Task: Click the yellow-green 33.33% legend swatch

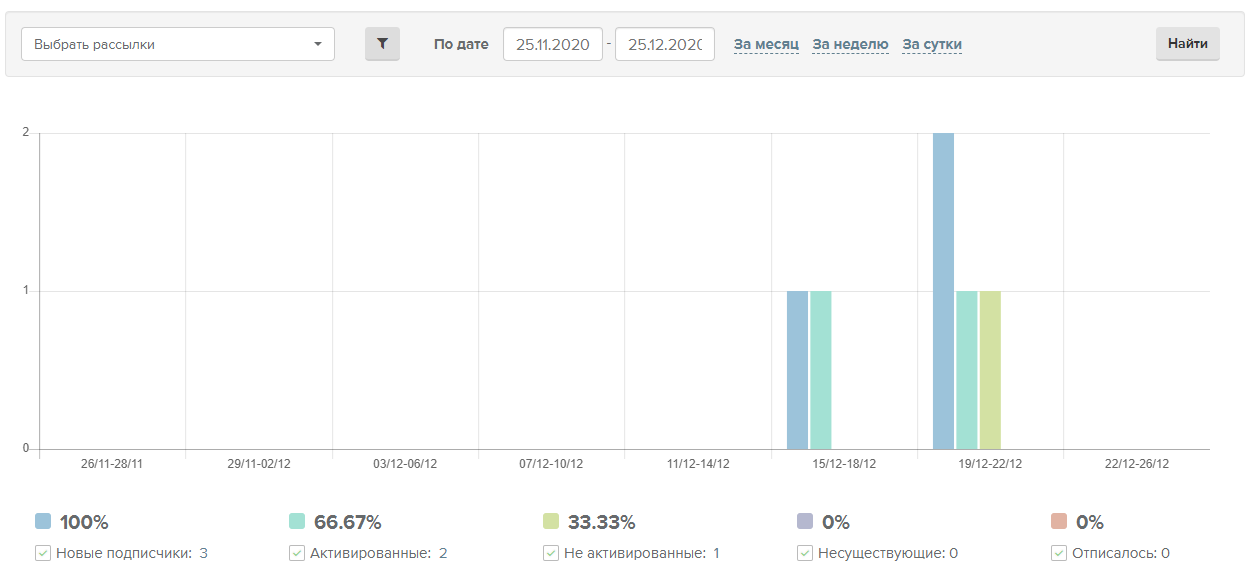Action: 551,521
